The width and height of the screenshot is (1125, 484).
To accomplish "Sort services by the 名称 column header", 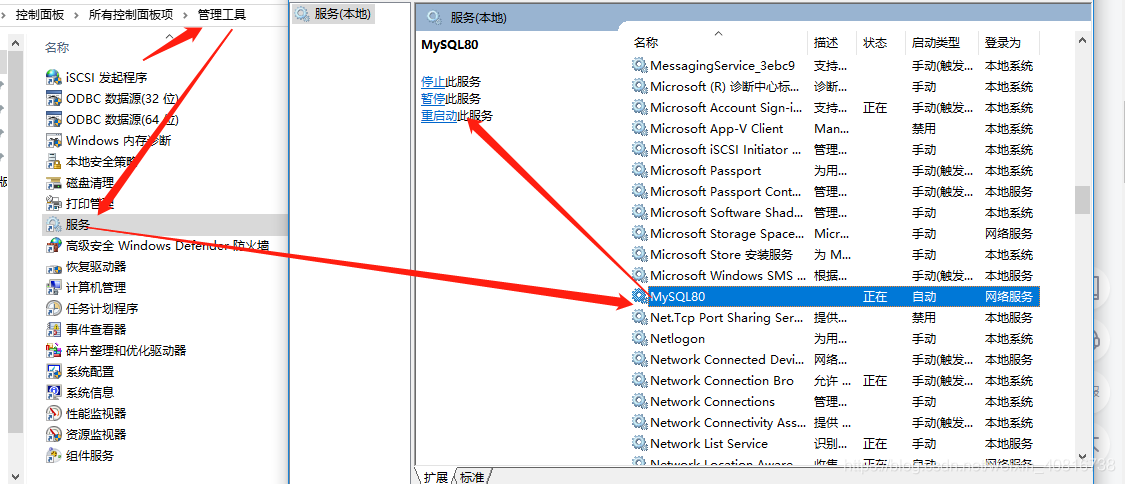I will (718, 42).
